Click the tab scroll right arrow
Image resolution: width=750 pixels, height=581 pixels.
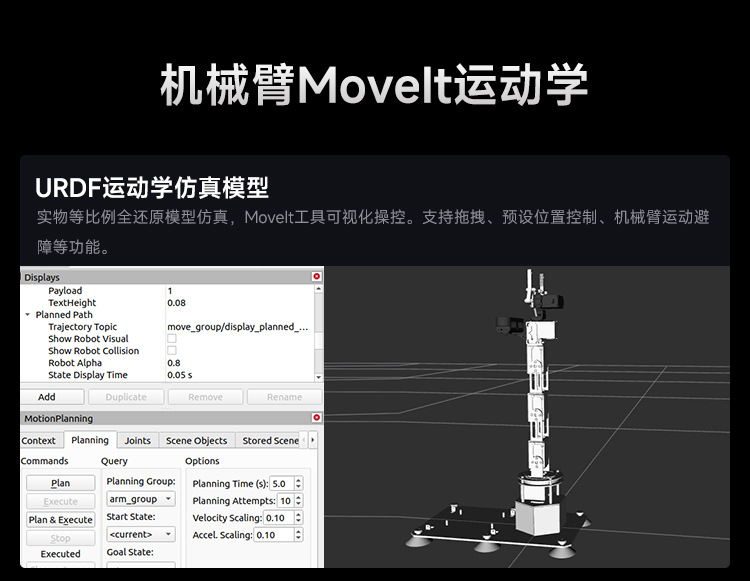pyautogui.click(x=313, y=440)
